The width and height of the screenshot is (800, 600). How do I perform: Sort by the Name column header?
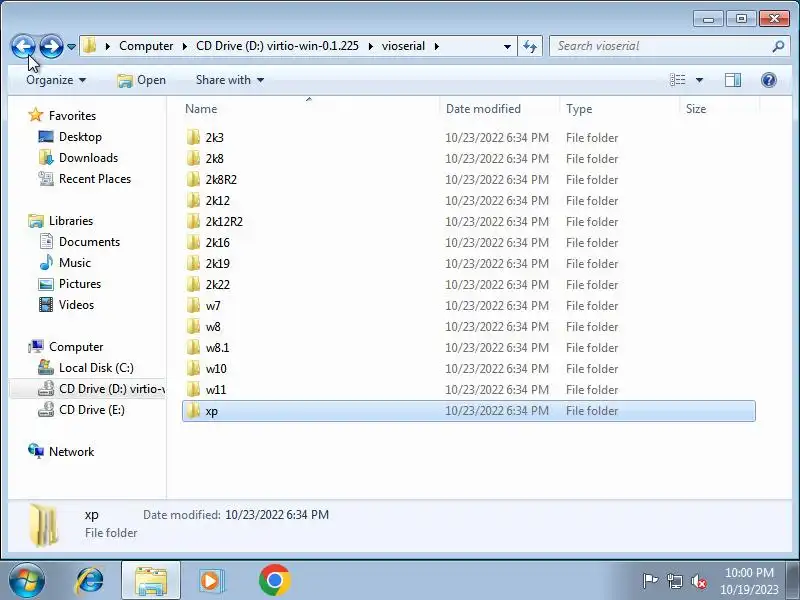(x=201, y=109)
